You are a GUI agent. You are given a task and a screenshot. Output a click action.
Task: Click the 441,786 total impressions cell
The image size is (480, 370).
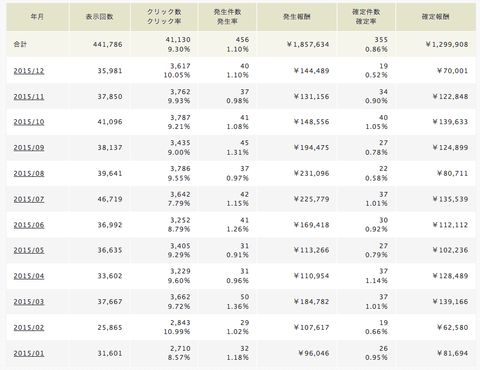click(108, 44)
